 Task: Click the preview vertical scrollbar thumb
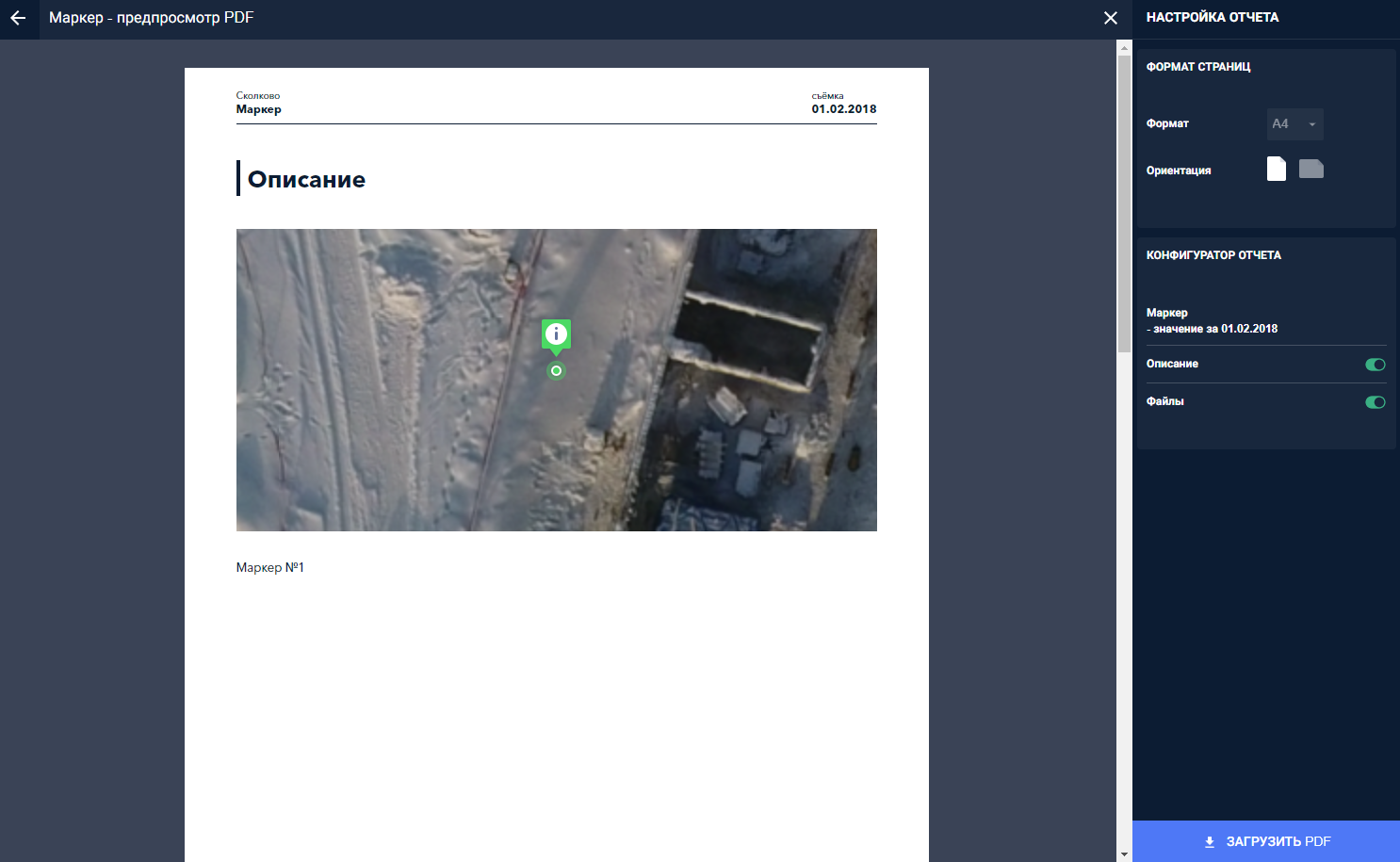pyautogui.click(x=1124, y=203)
